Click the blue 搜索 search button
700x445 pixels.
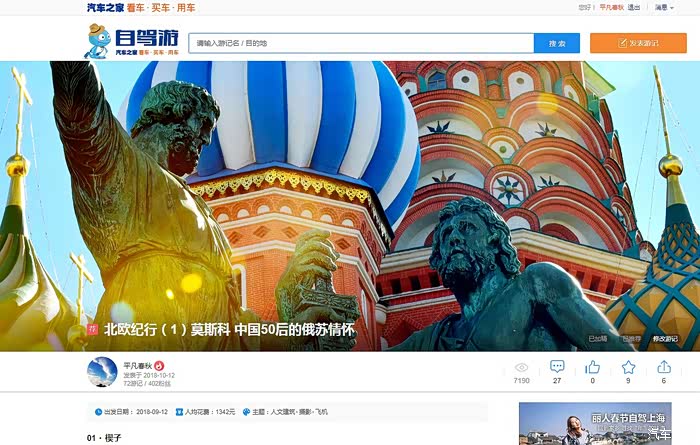click(x=557, y=43)
